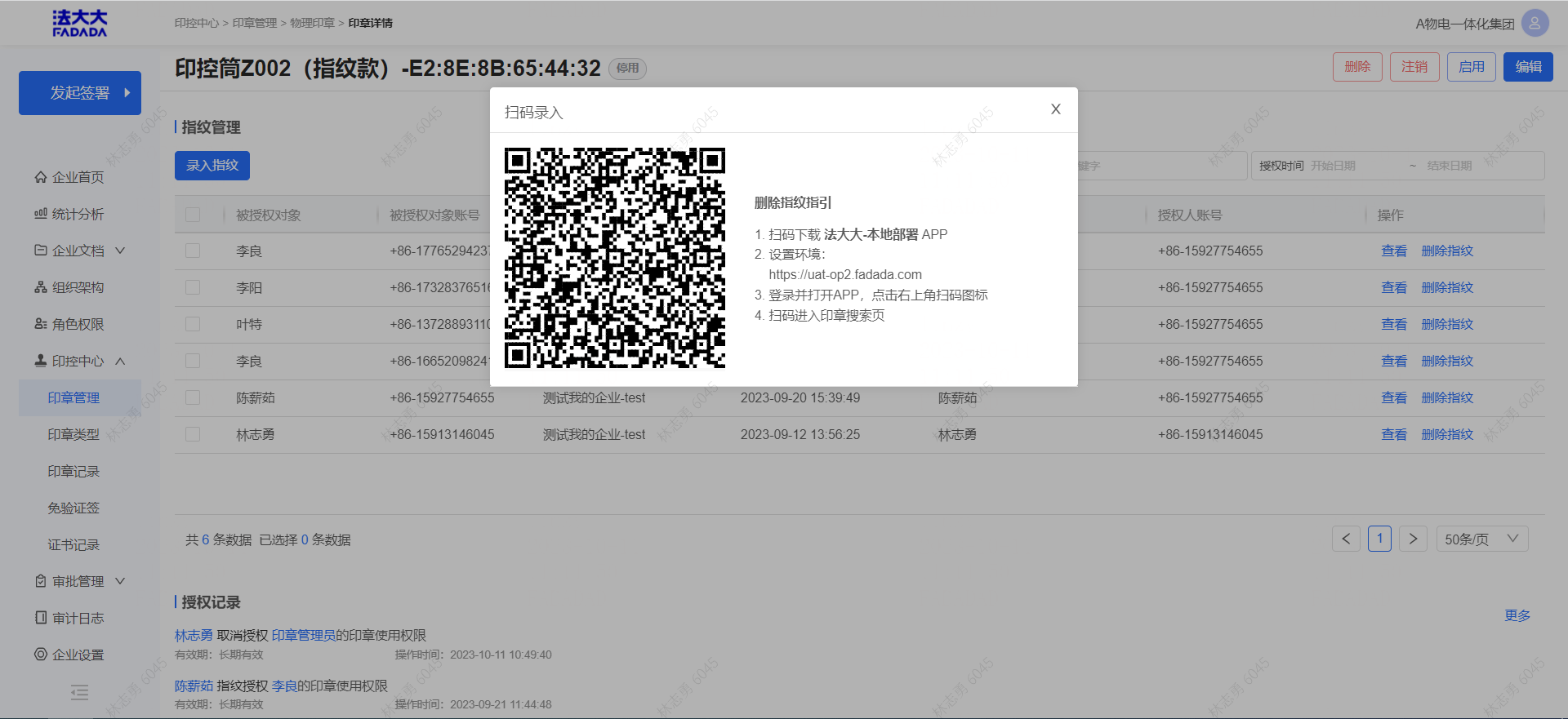Click the 组织架构 hierarchy icon

pos(41,287)
